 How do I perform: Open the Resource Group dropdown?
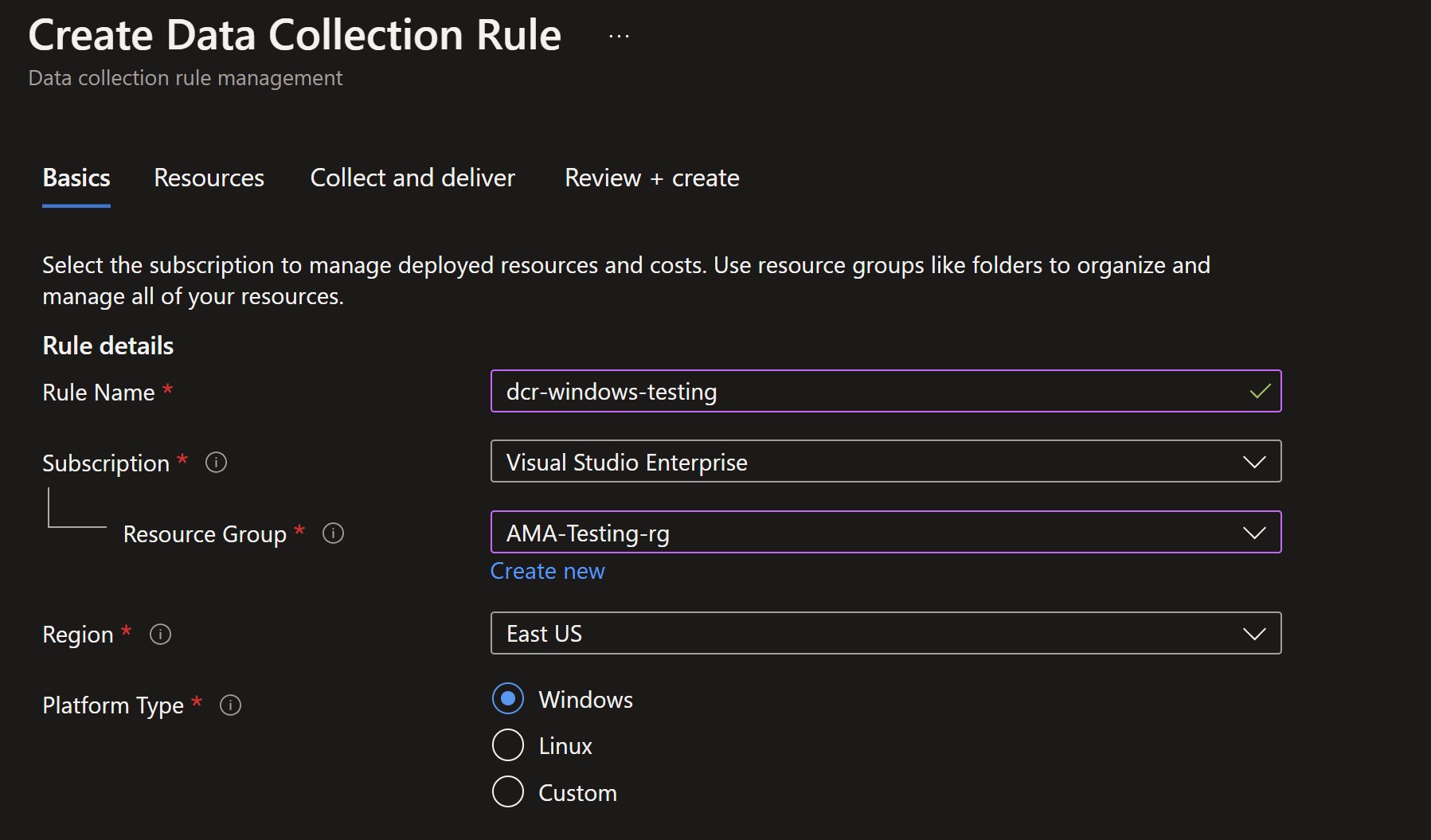1253,533
